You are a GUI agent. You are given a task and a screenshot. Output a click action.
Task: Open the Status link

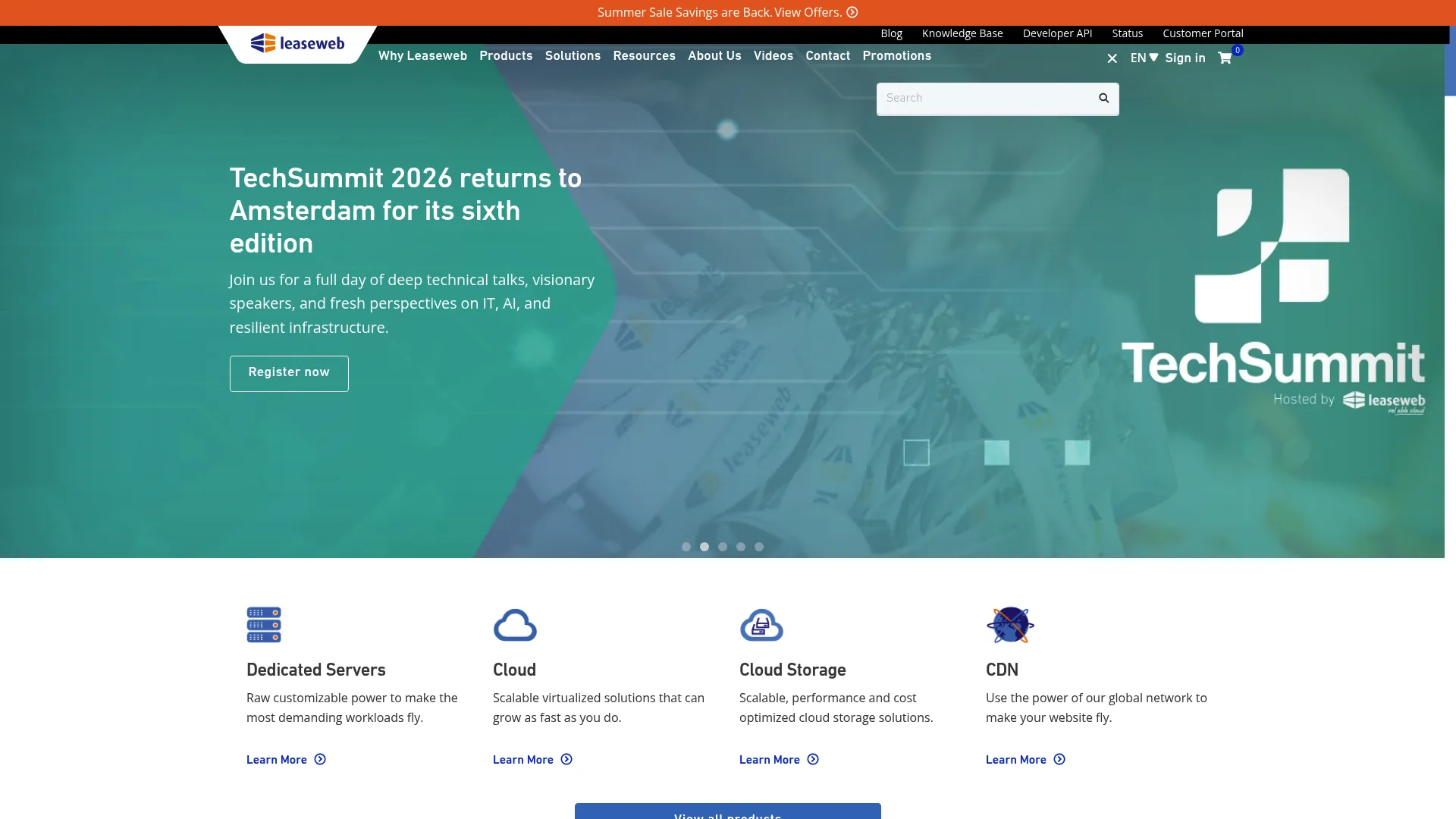point(1127,33)
